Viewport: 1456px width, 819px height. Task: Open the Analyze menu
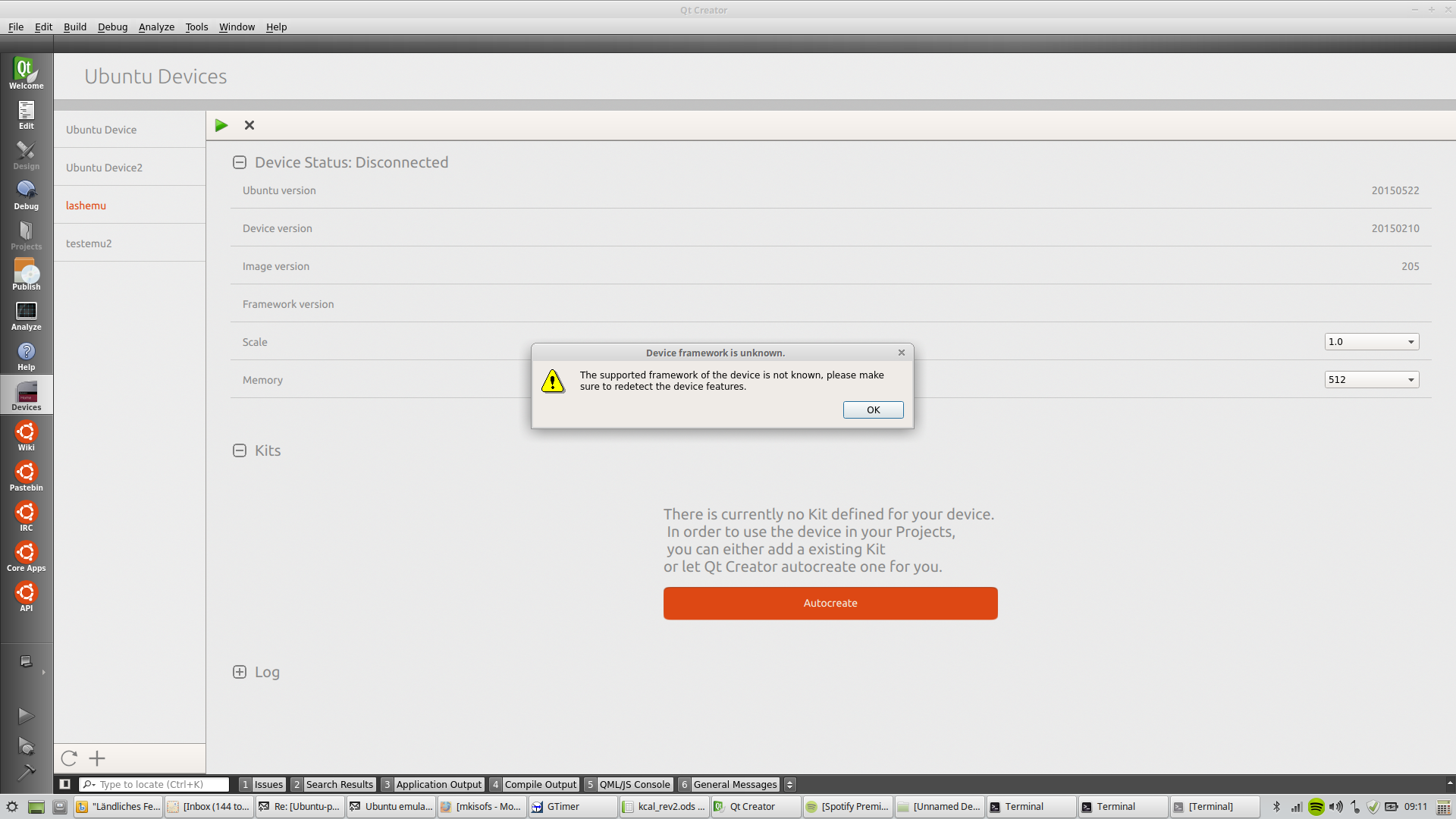[156, 27]
